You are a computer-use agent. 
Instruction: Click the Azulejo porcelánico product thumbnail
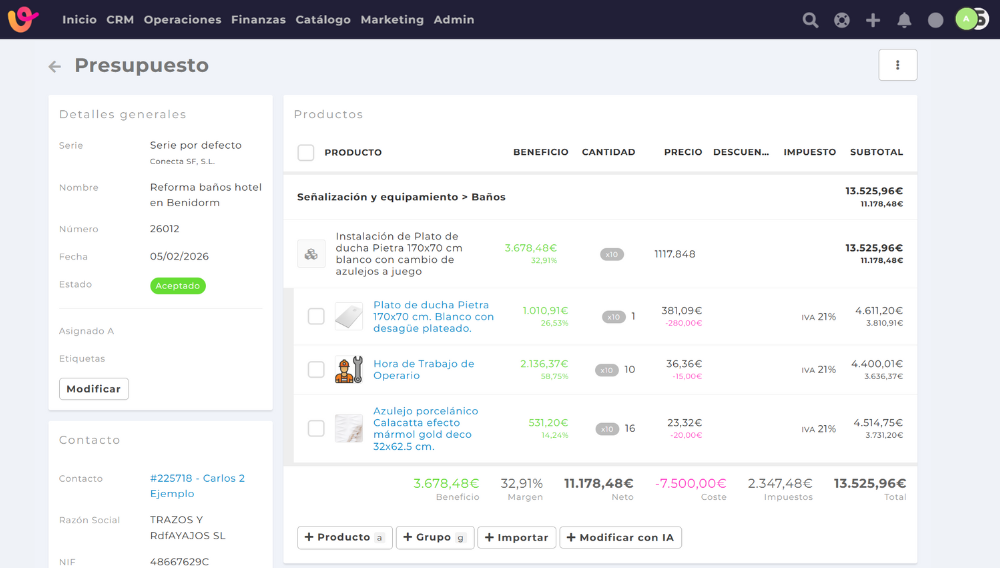click(x=349, y=428)
